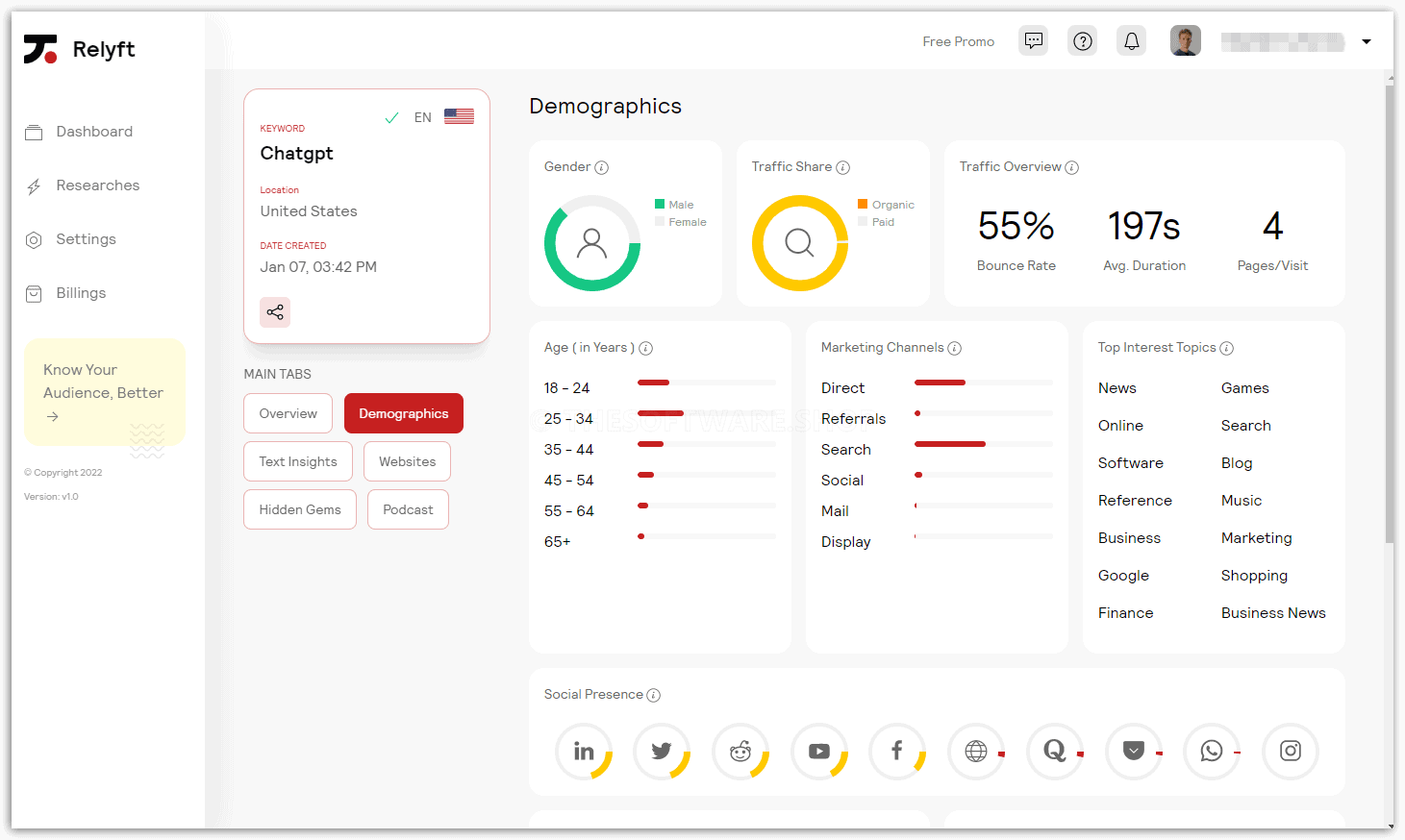Select the Pocket social presence icon
The width and height of the screenshot is (1405, 840).
pyautogui.click(x=1134, y=752)
